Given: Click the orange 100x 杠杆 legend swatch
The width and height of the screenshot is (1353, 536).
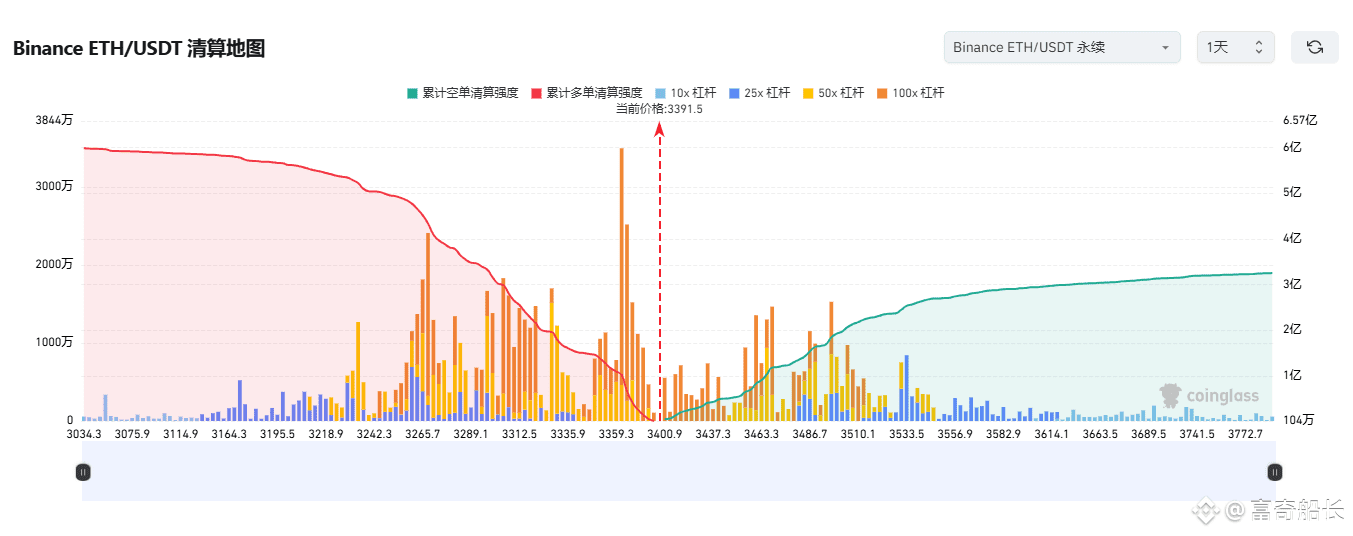Looking at the screenshot, I should click(882, 93).
